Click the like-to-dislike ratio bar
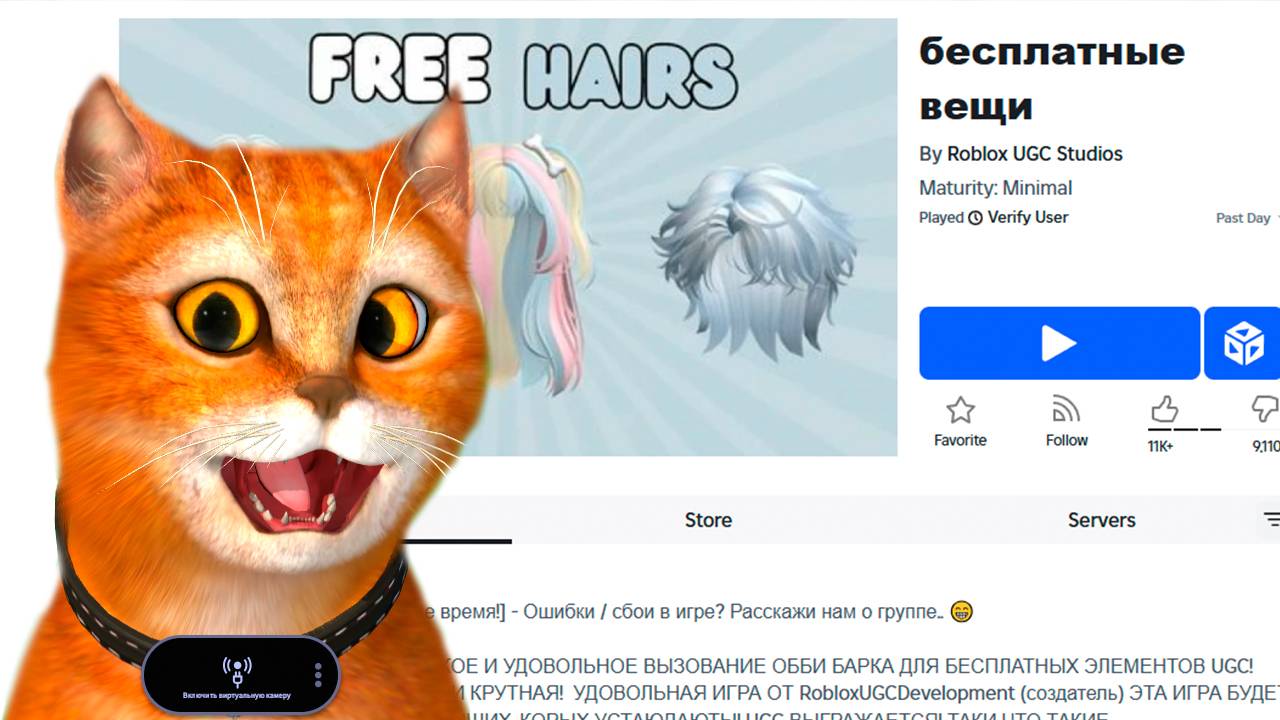This screenshot has width=1280, height=720. 1184,429
